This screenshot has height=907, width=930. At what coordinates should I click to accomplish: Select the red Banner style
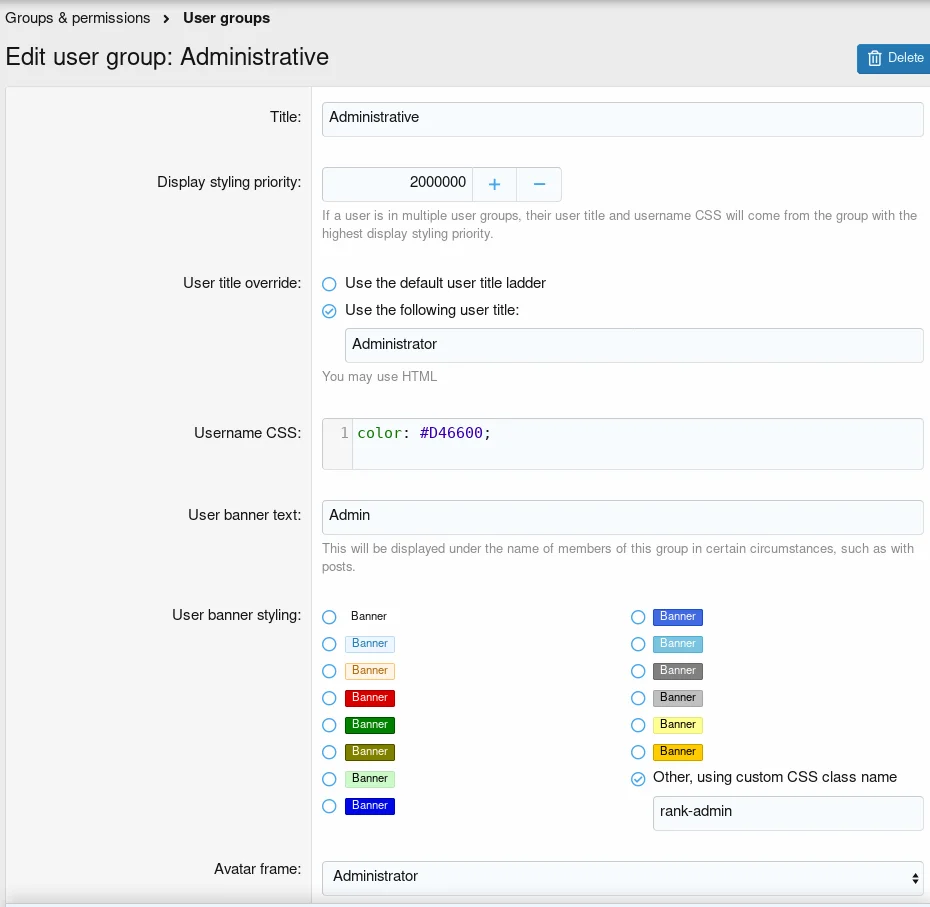tap(329, 698)
